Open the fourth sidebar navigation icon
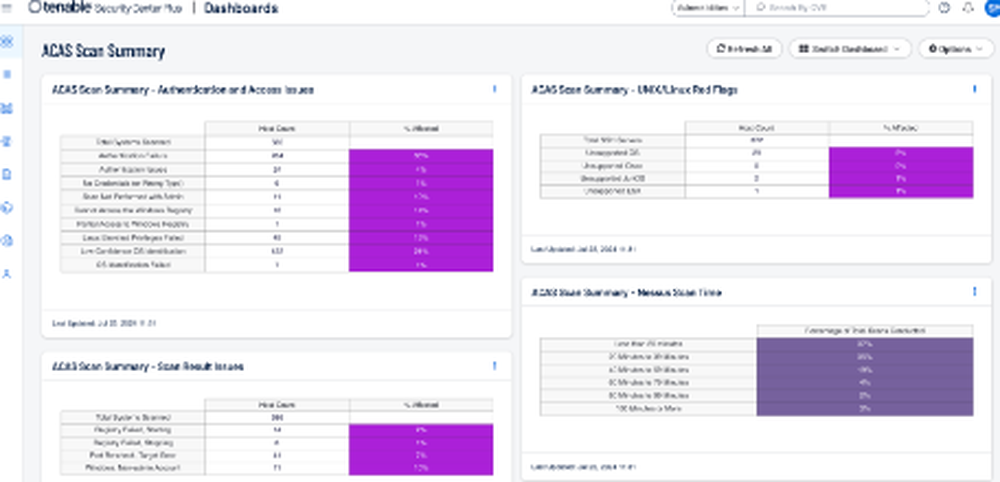1000x482 pixels. coord(8,142)
